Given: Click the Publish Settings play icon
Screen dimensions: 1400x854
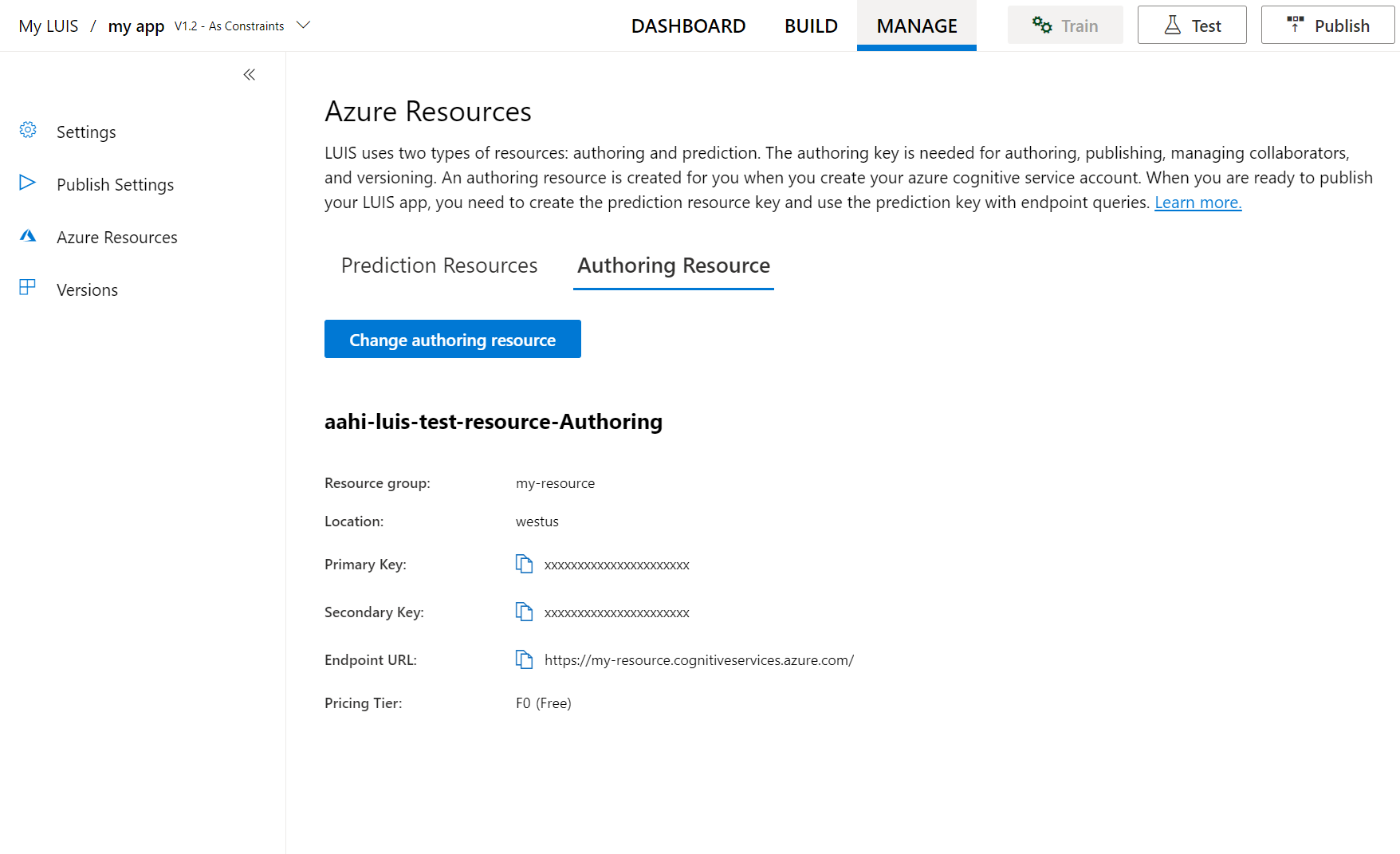Looking at the screenshot, I should pos(28,183).
